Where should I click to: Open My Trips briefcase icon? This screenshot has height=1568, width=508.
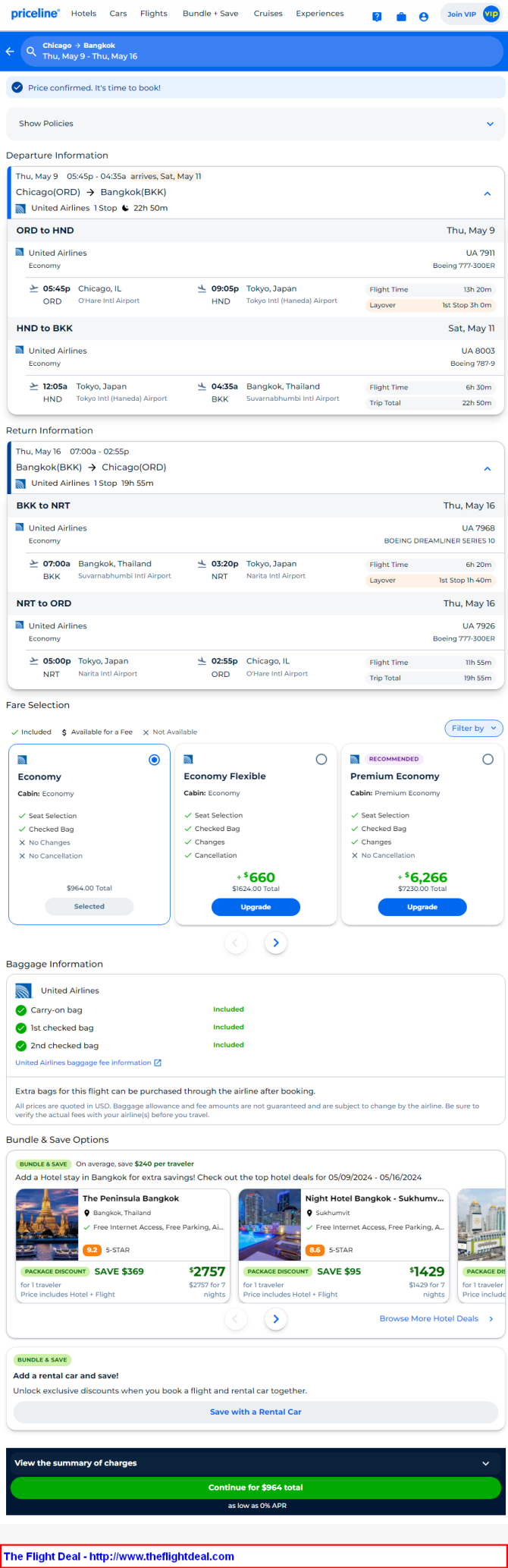(401, 16)
